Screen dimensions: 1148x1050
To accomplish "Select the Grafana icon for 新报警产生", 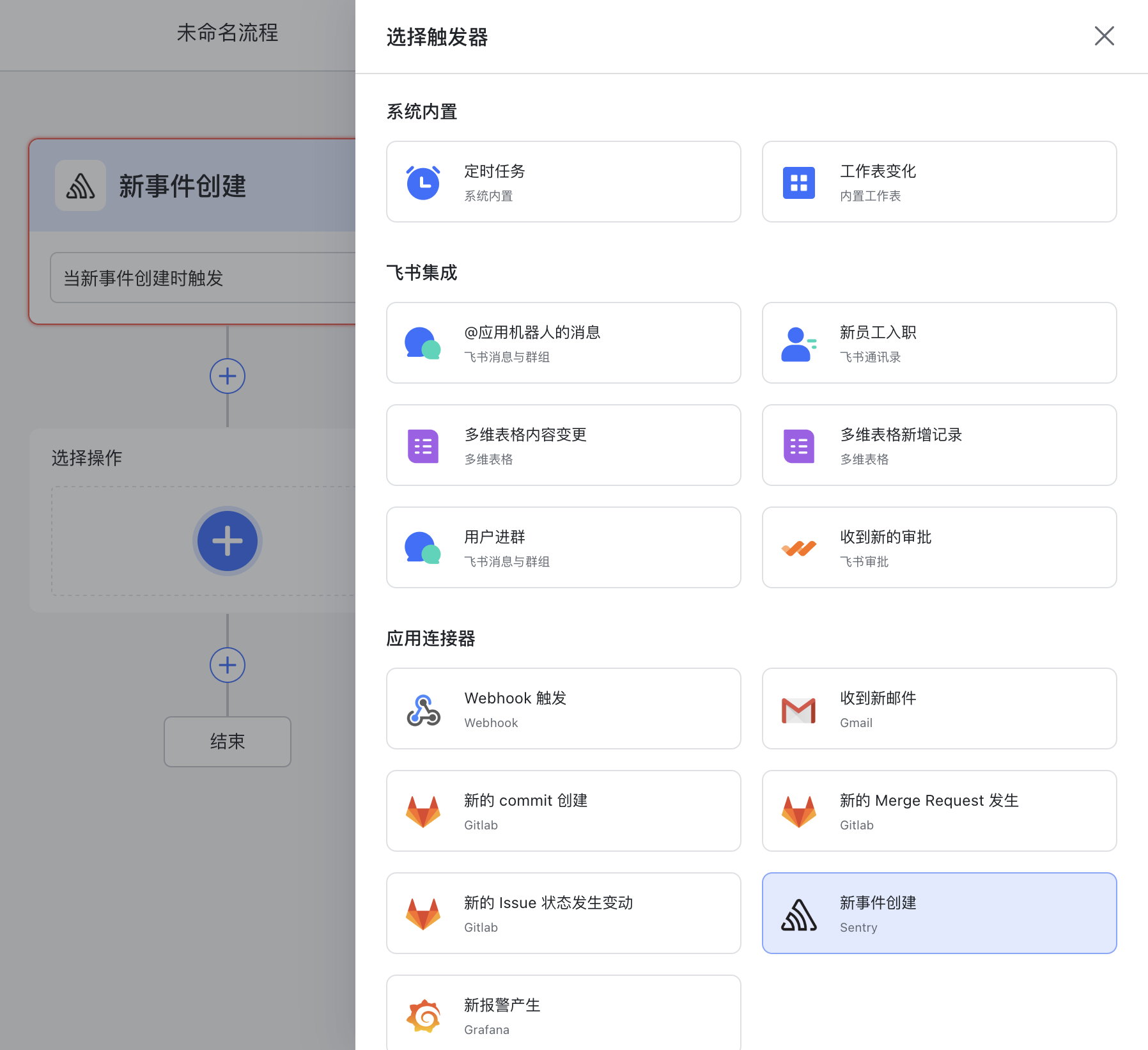I will pos(422,1015).
